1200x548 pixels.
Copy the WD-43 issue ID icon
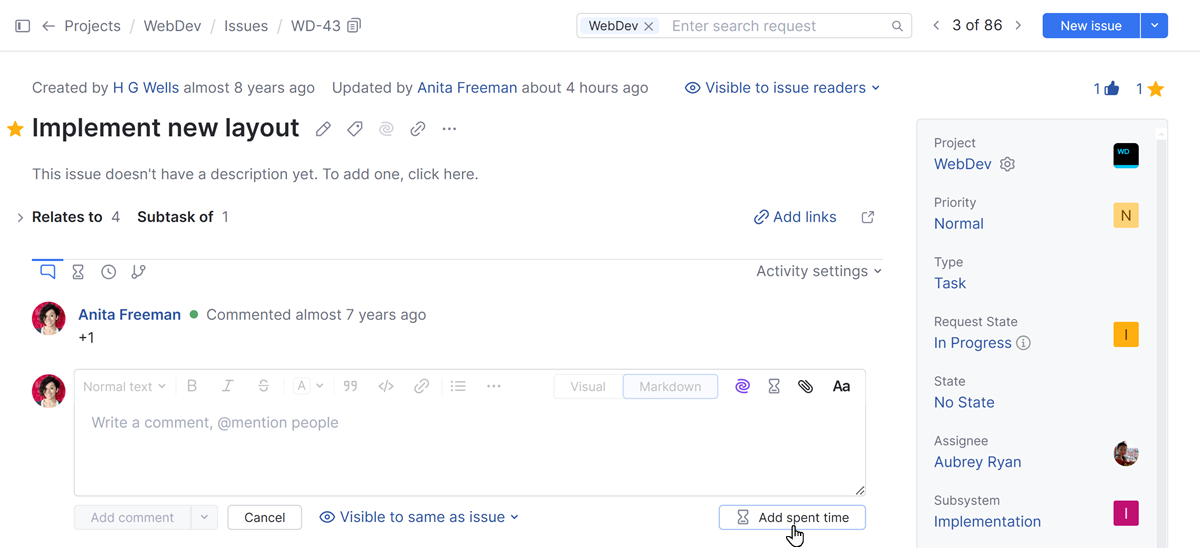coord(354,26)
